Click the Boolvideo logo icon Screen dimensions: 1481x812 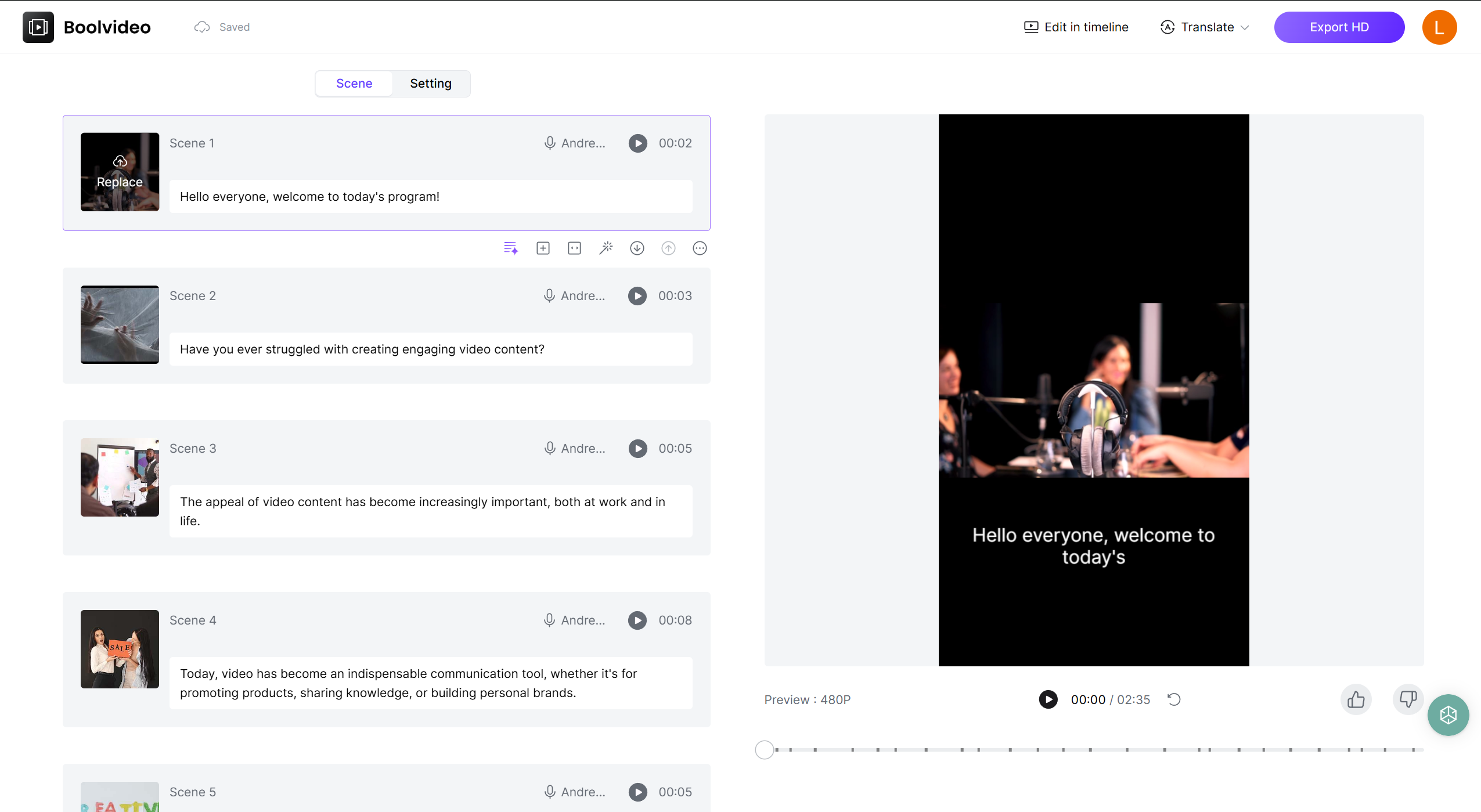pos(38,27)
